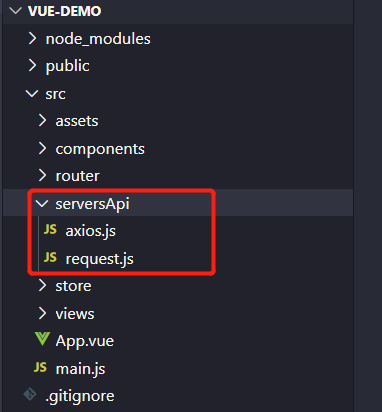Click the JS icon beside main.js

(x=40, y=367)
